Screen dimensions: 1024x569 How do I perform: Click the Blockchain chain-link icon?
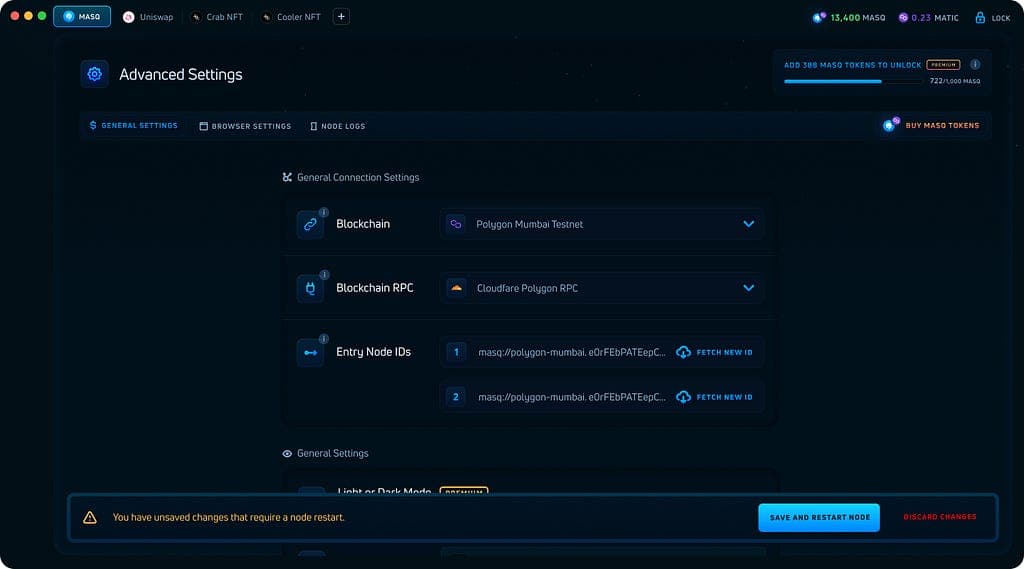(310, 224)
